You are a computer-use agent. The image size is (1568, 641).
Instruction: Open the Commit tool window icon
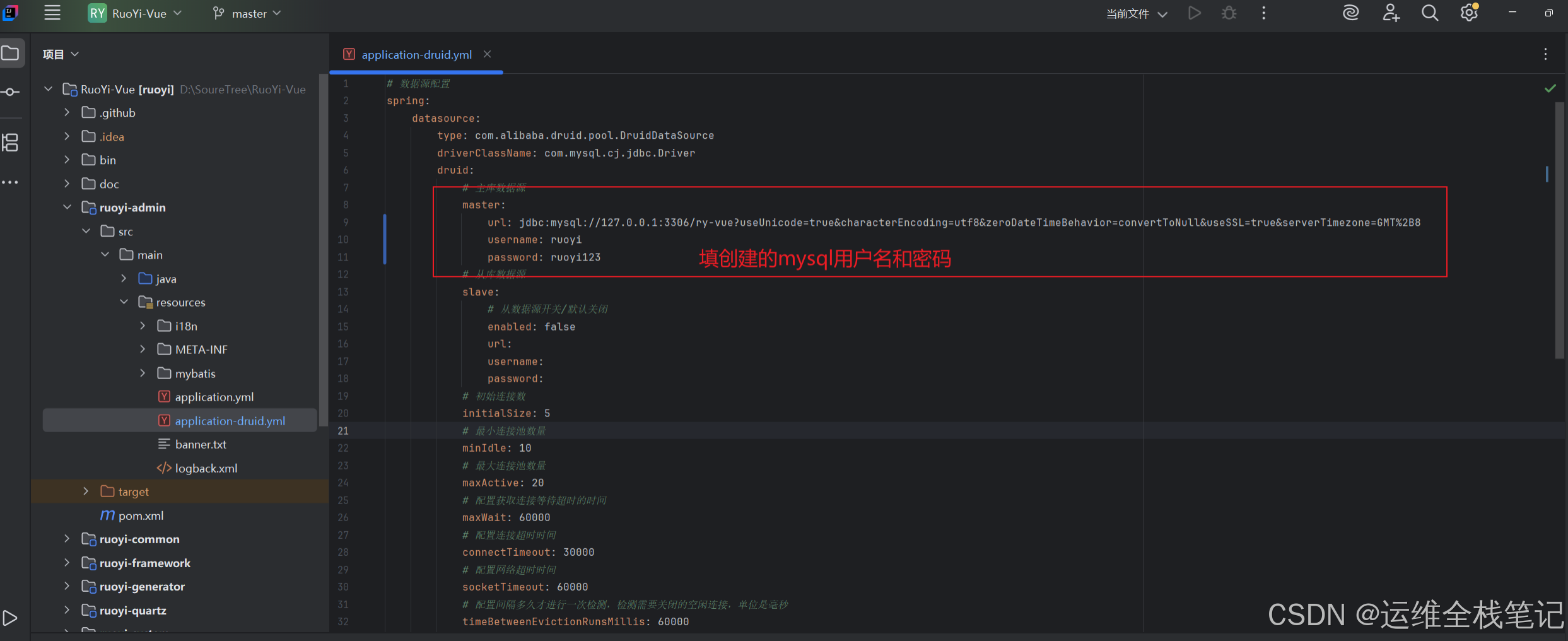coord(11,92)
